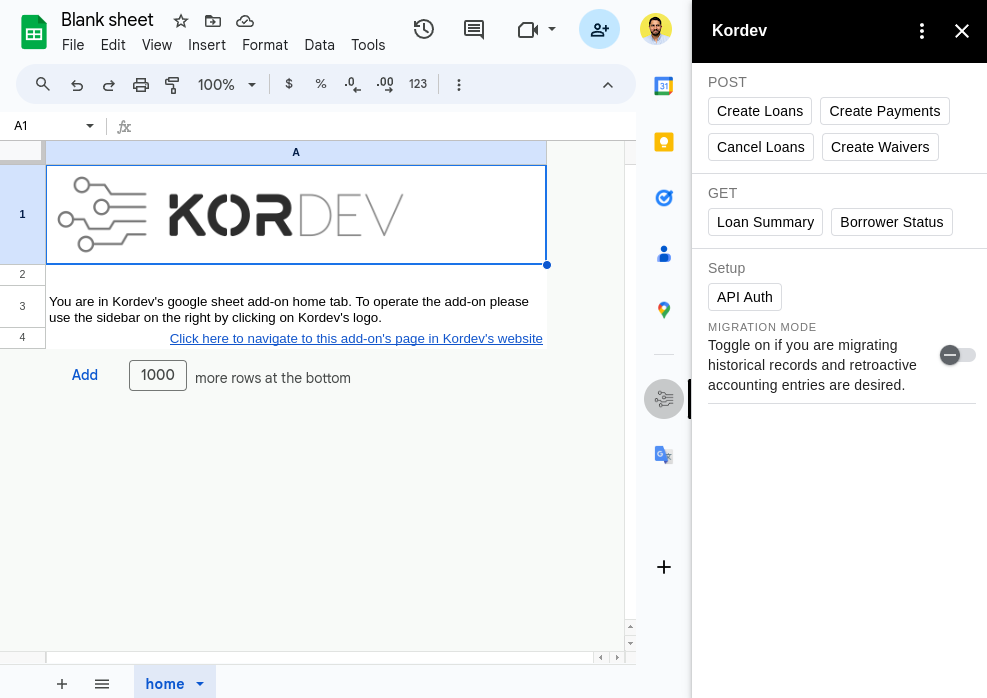This screenshot has width=987, height=698.
Task: Open Google Keep side panel
Action: click(x=663, y=142)
